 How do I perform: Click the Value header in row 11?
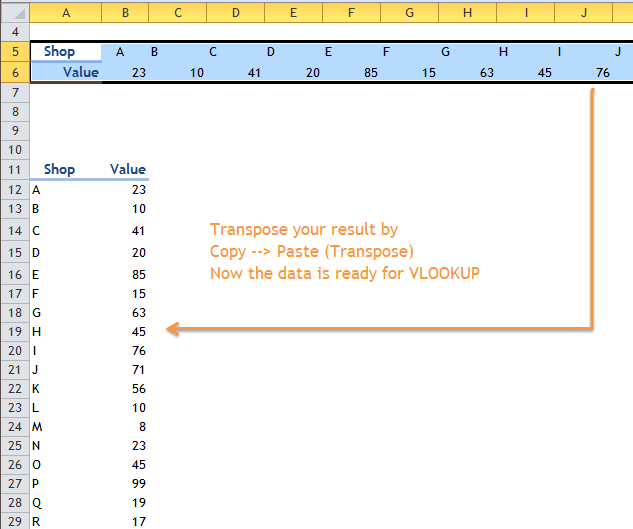[126, 169]
